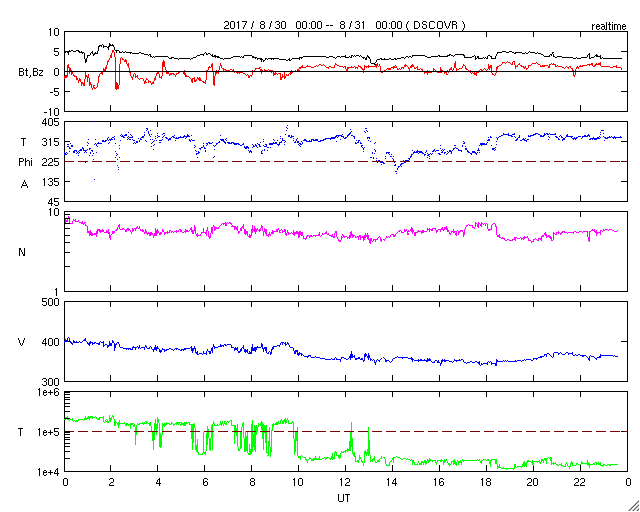Click the '12' hour tick label on x-axis
640x512 pixels.
point(345,482)
